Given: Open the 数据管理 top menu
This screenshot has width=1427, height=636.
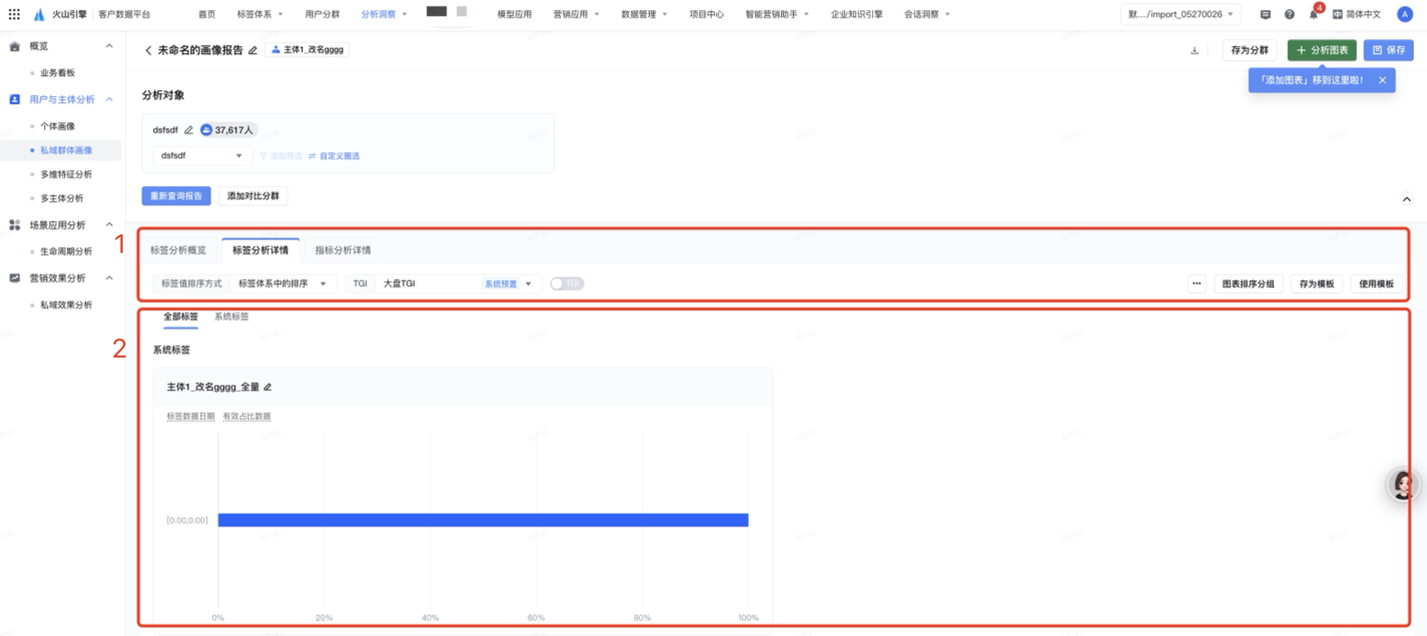Looking at the screenshot, I should tap(644, 14).
